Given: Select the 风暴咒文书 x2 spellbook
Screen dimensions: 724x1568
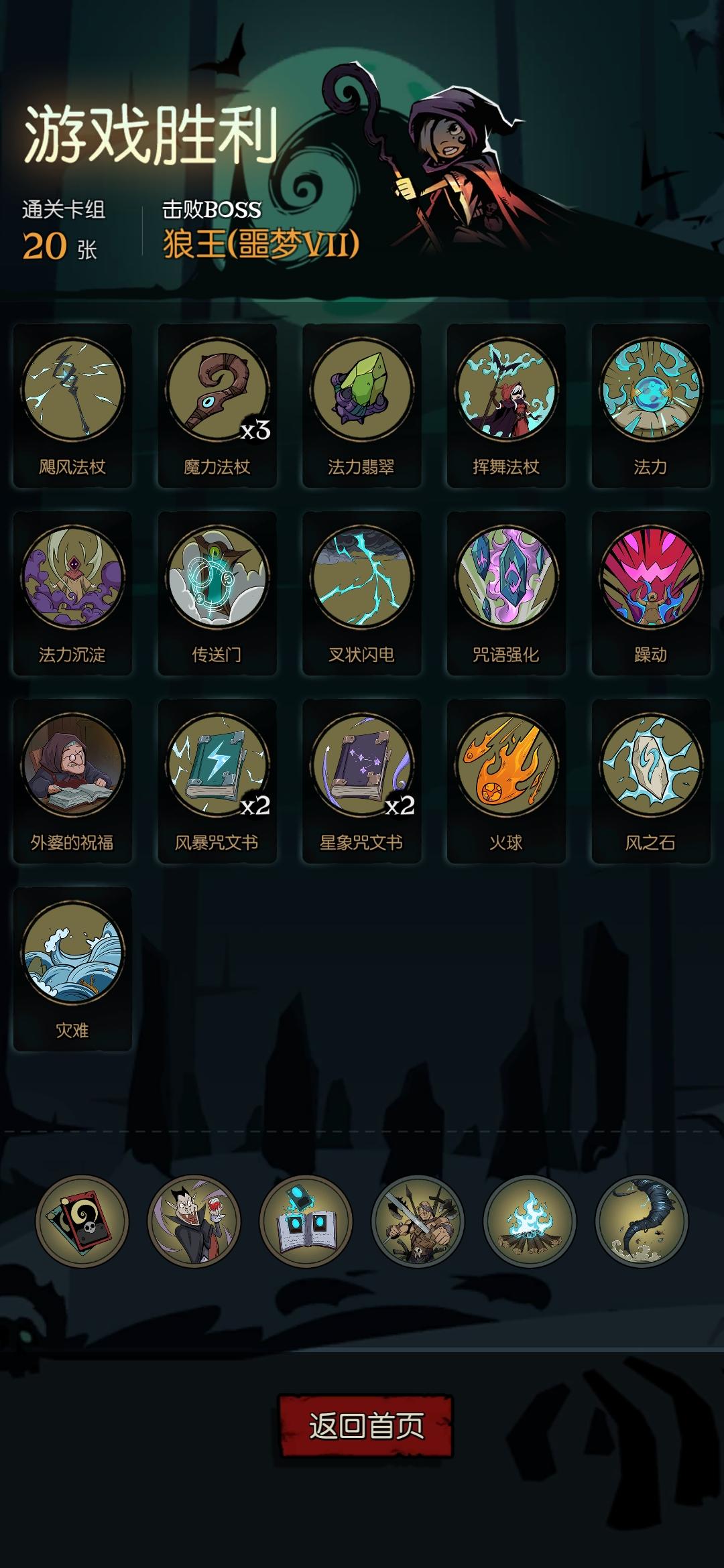Looking at the screenshot, I should pyautogui.click(x=217, y=781).
